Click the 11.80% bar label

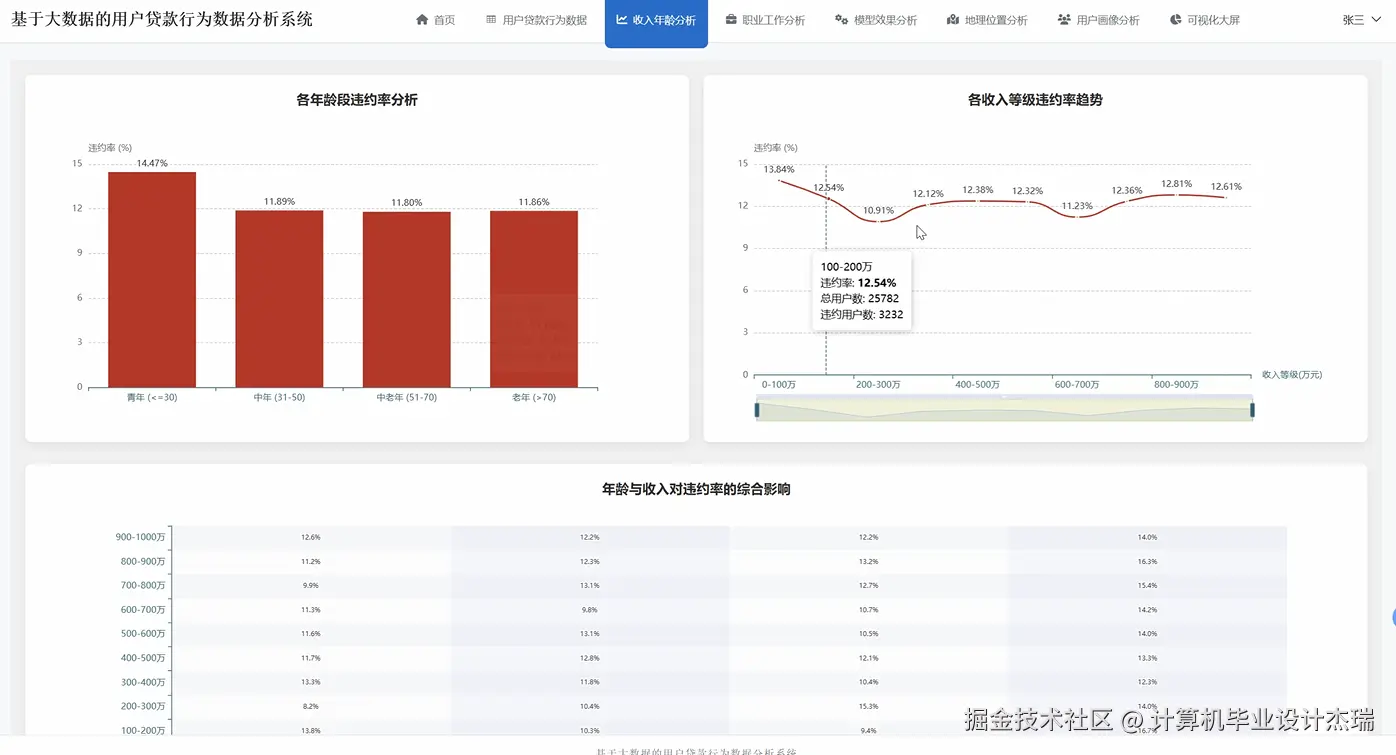click(406, 203)
